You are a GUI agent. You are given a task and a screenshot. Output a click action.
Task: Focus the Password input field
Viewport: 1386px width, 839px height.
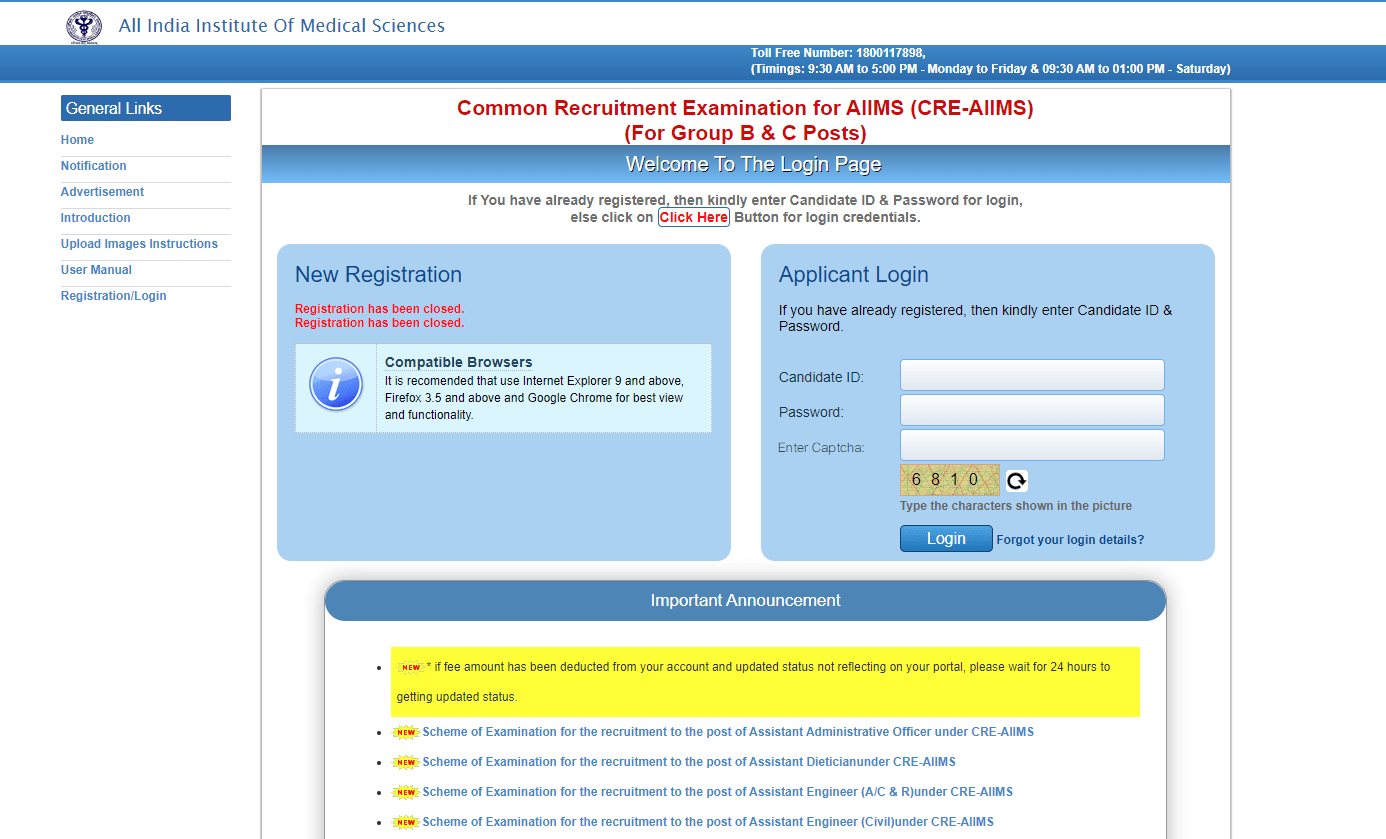tap(1032, 410)
